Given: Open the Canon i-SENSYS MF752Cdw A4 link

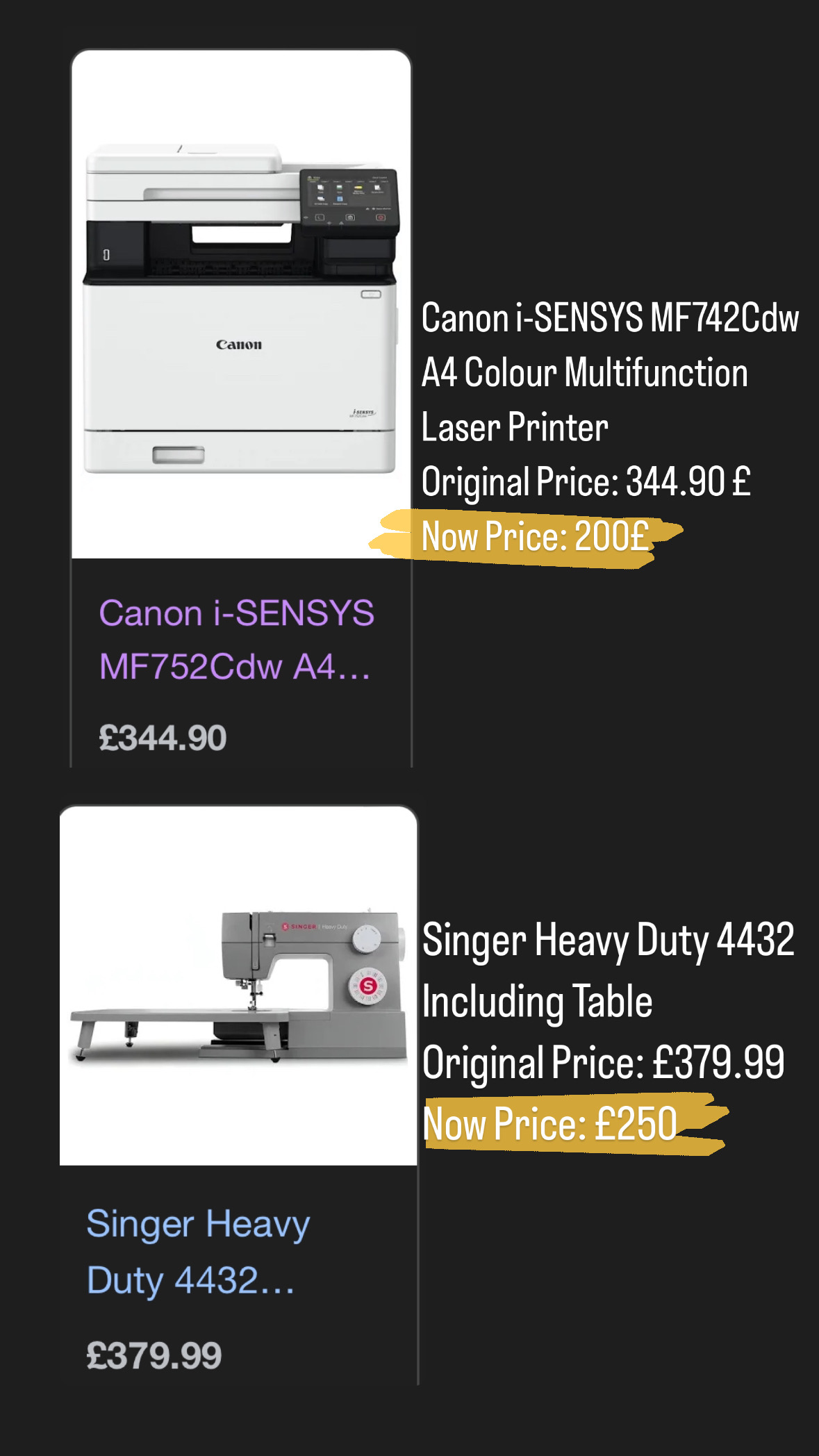Looking at the screenshot, I should pos(236,640).
